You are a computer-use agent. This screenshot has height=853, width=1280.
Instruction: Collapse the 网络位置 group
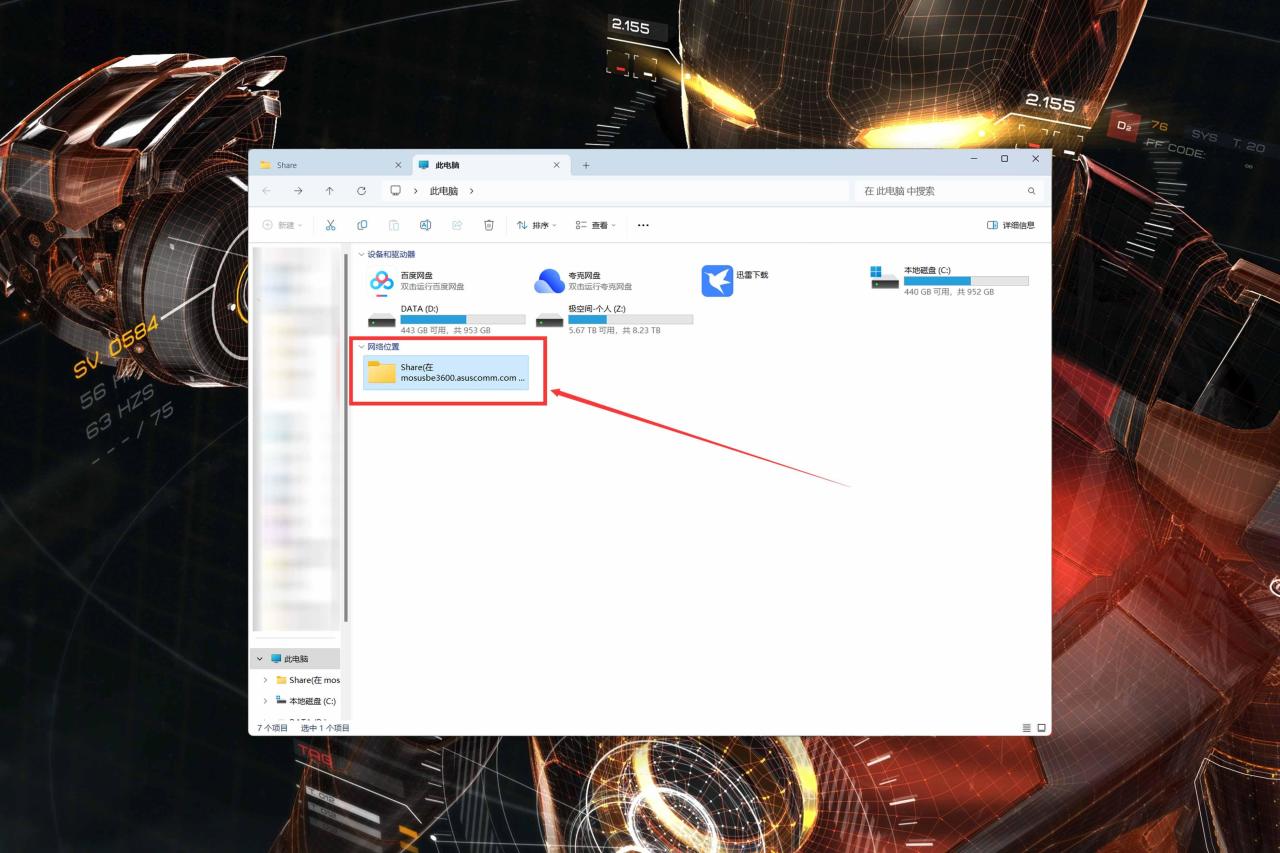(x=362, y=347)
